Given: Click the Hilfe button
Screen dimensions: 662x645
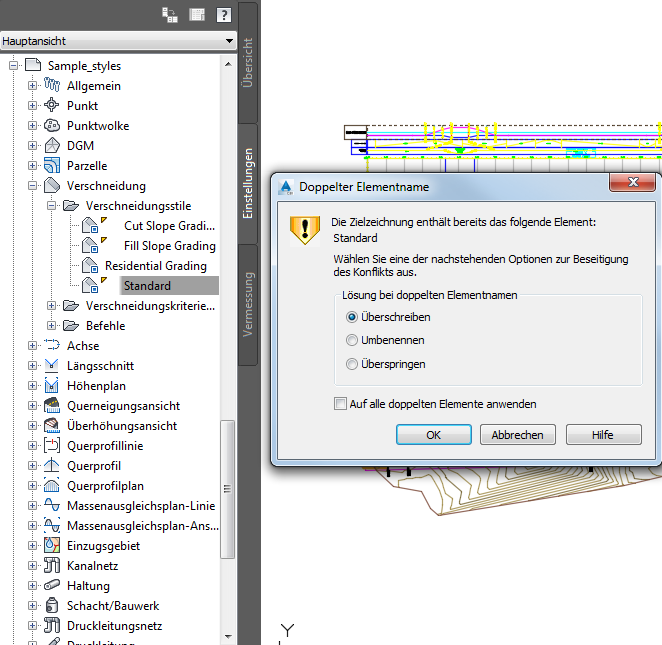Looking at the screenshot, I should pos(603,435).
